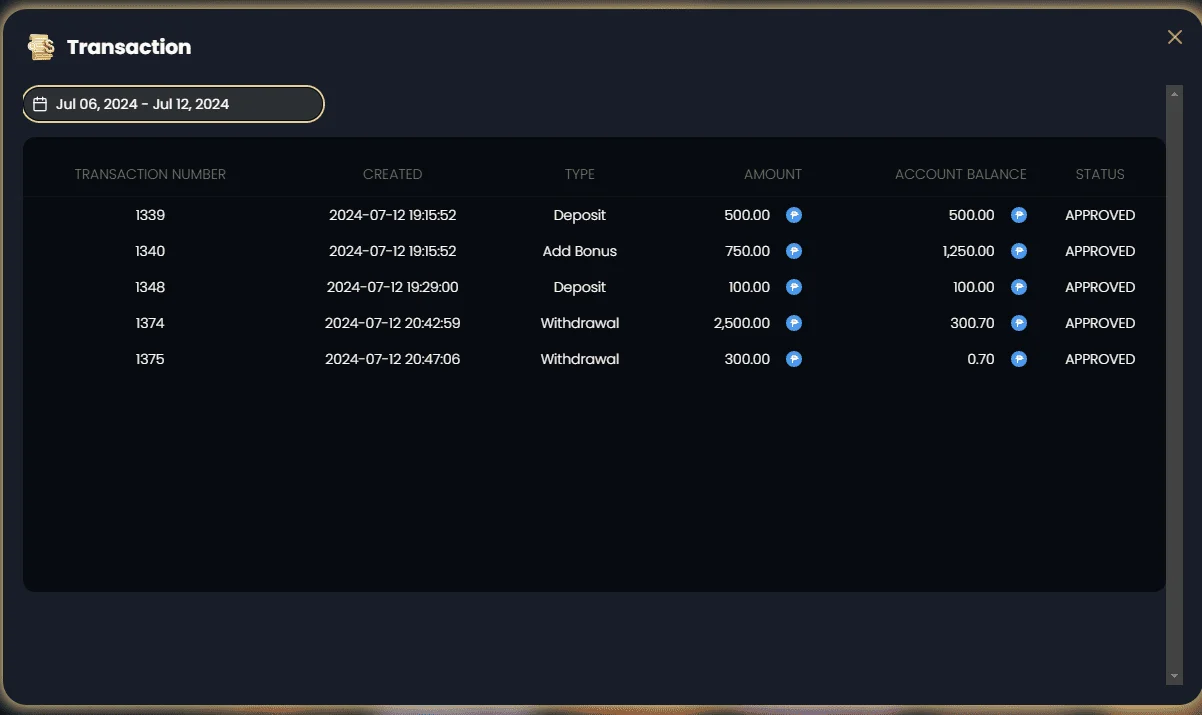Click the APPROVED status of transaction 1340

click(x=1100, y=251)
